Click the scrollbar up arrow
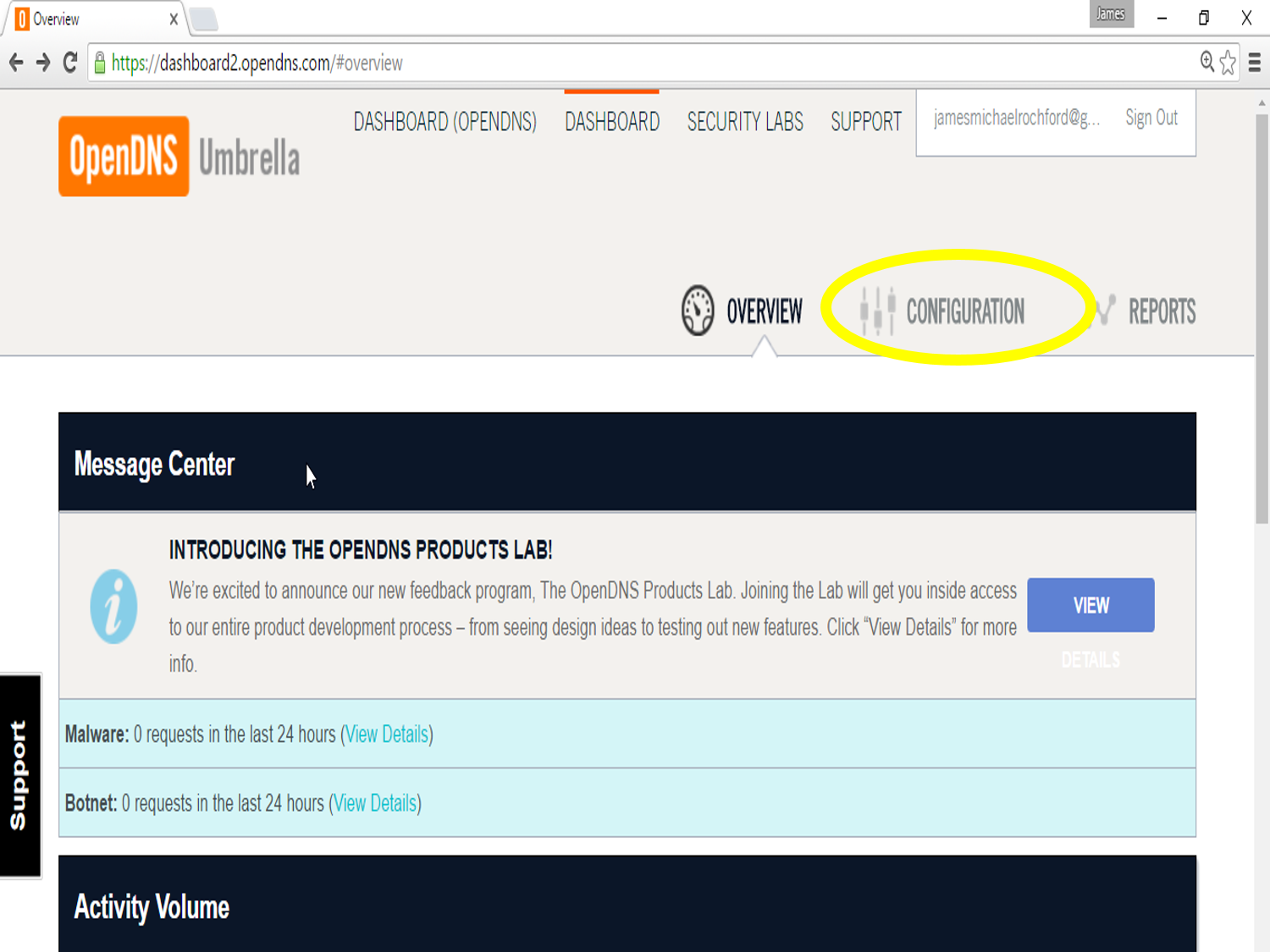1270x952 pixels. coord(1262,102)
